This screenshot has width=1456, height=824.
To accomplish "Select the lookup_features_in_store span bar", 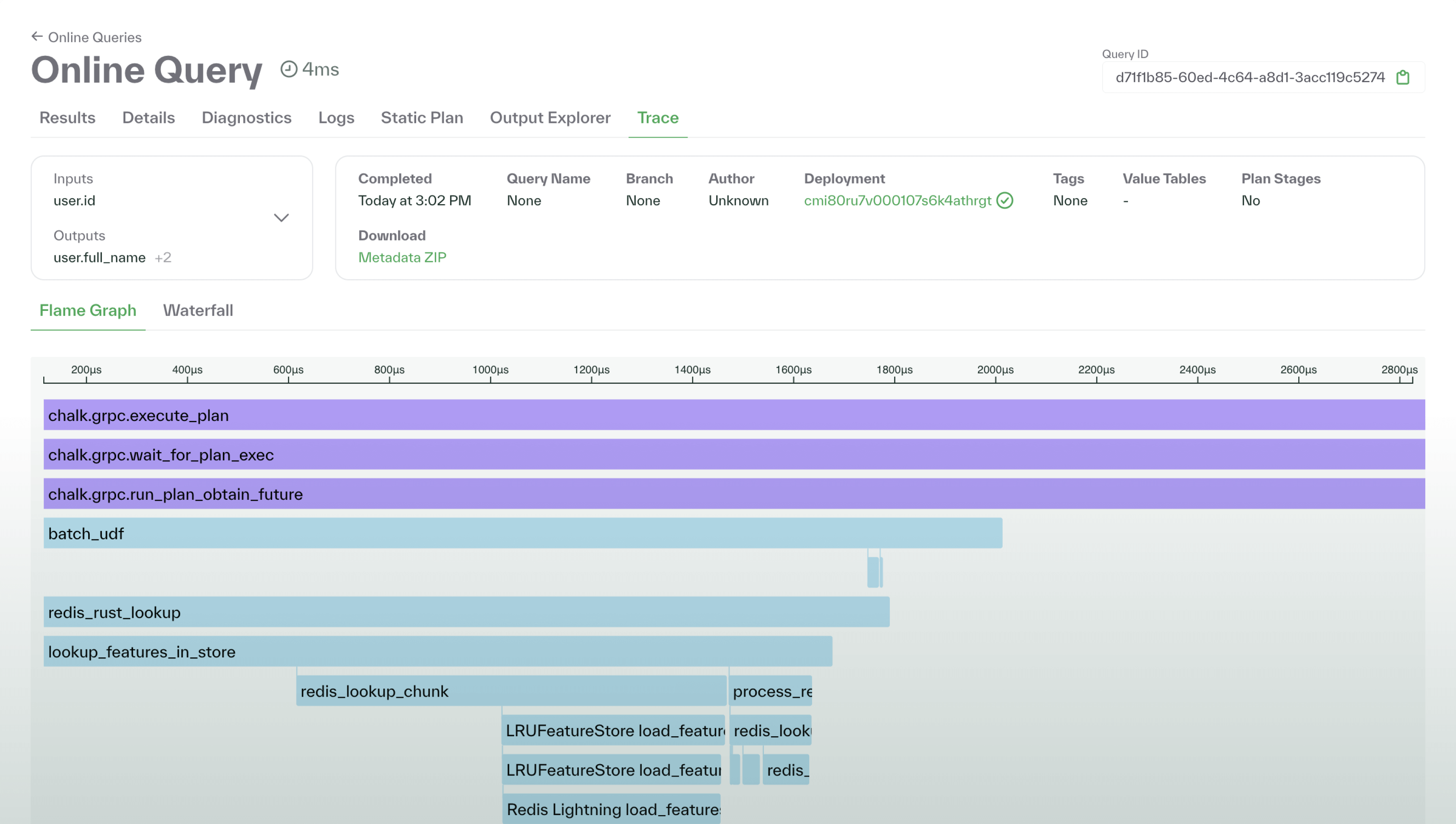I will pos(437,651).
